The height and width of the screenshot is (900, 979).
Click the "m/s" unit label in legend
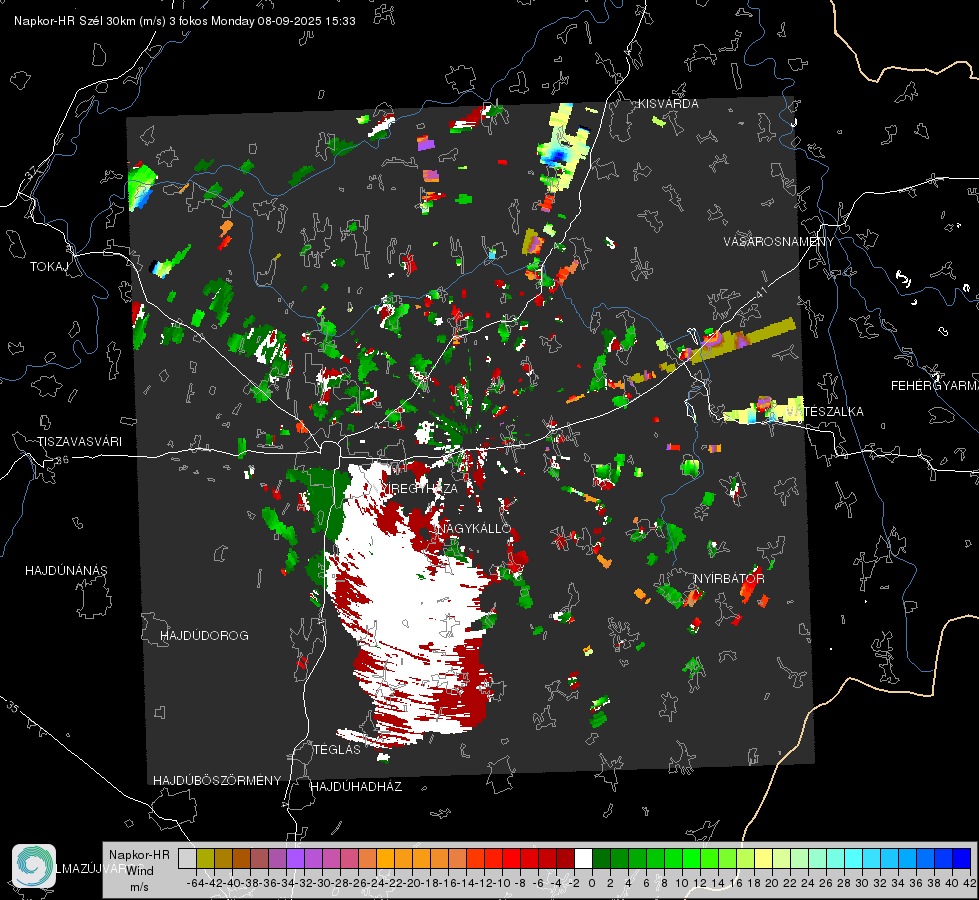click(x=139, y=887)
